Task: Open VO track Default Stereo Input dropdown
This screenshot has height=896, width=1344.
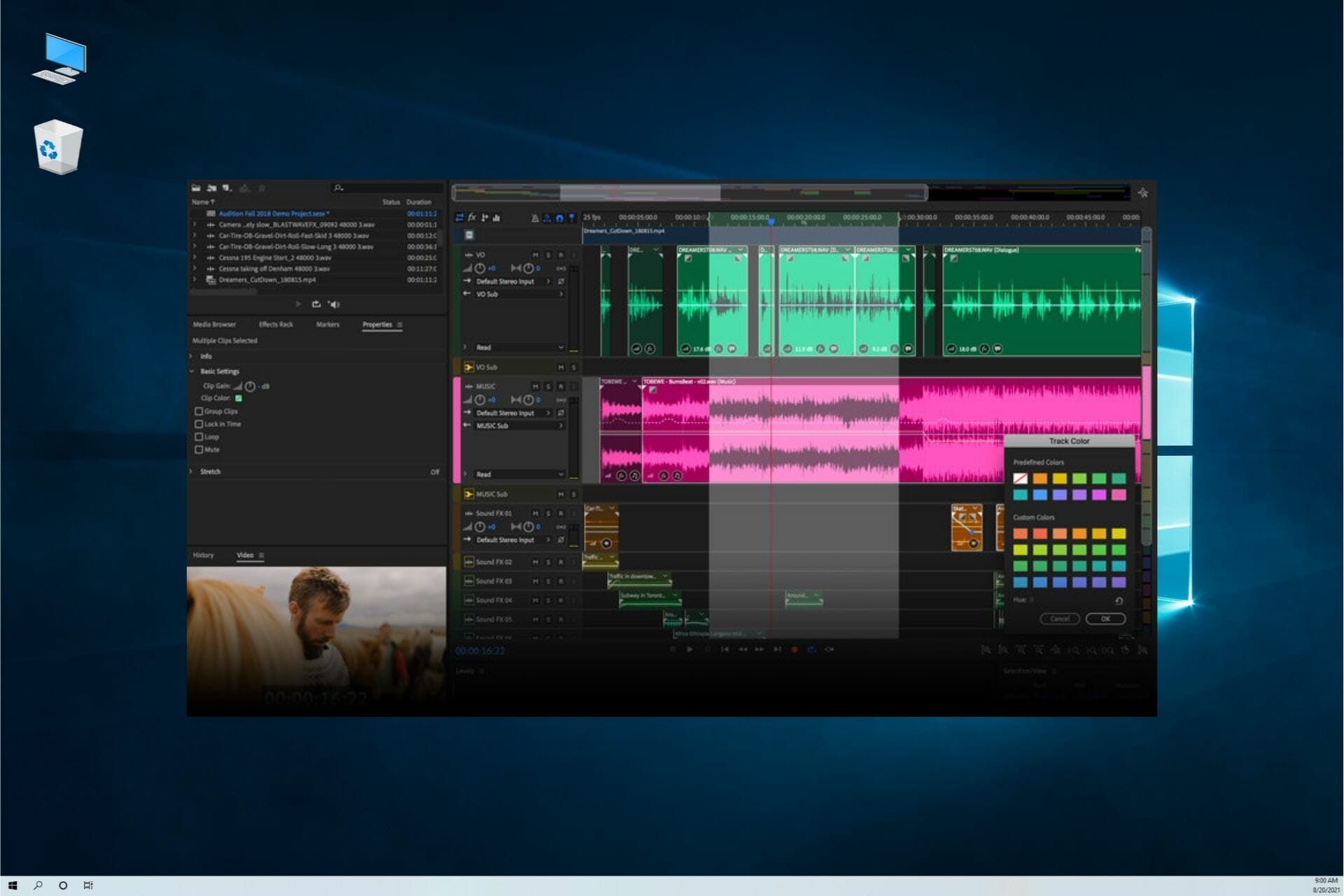Action: pyautogui.click(x=513, y=281)
